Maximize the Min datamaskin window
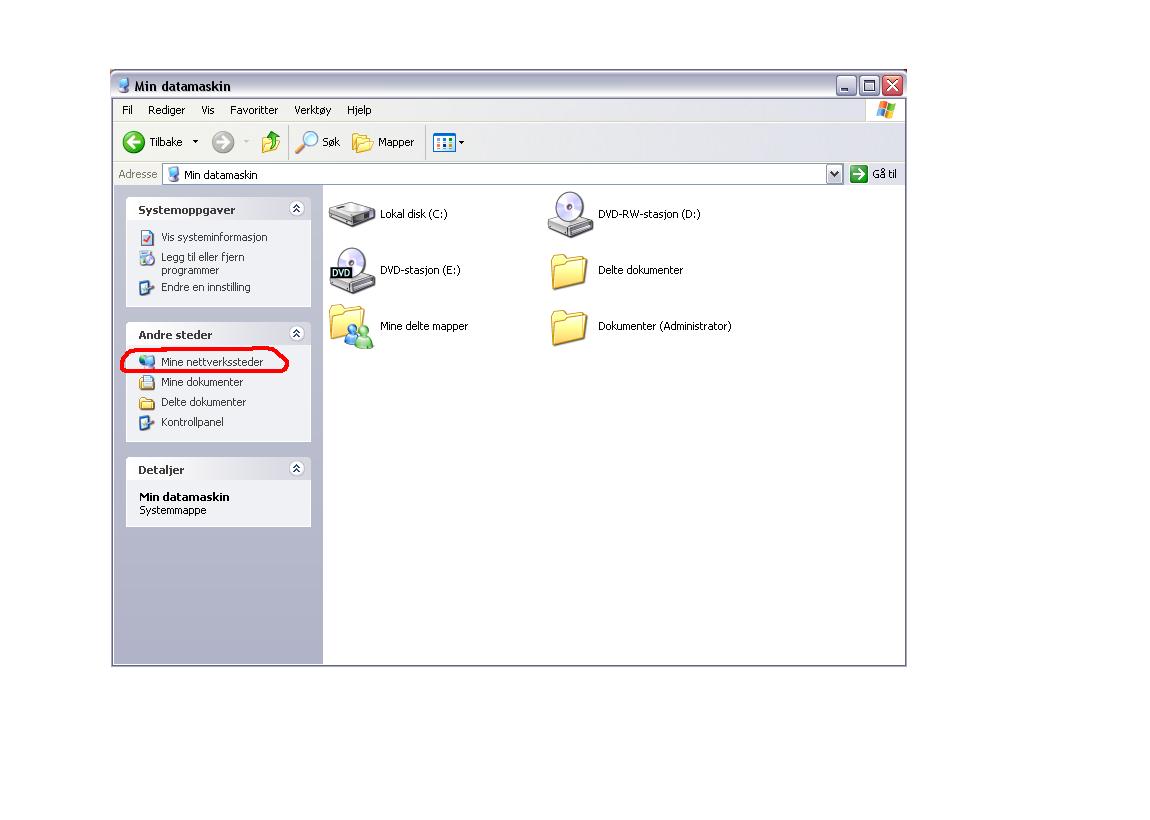The height and width of the screenshot is (820, 1150). 869,86
